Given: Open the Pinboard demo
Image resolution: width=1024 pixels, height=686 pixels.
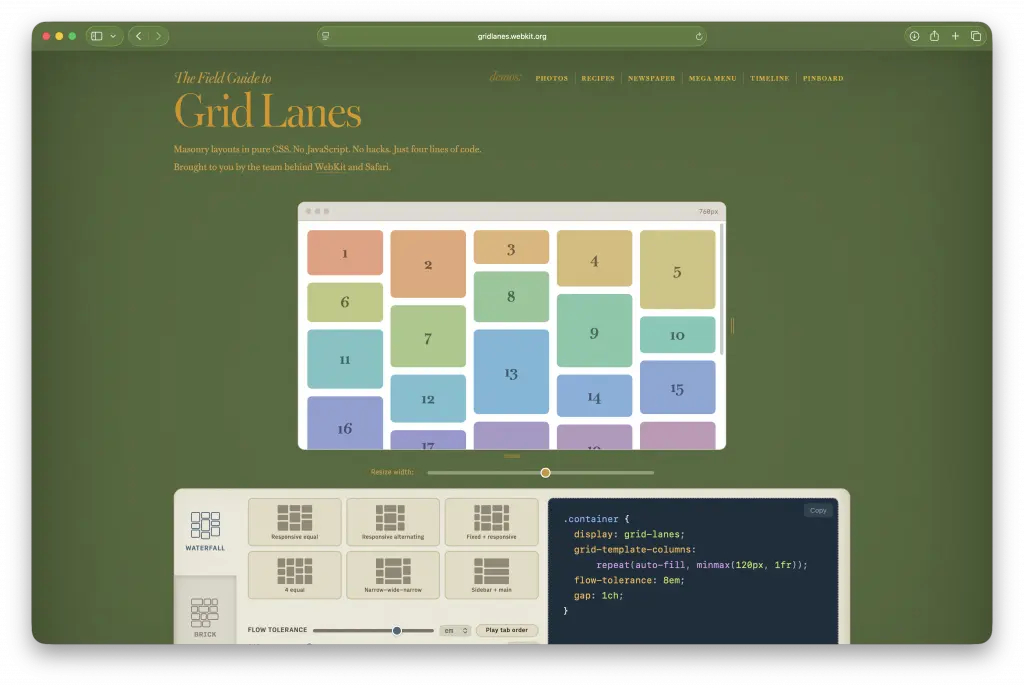Looking at the screenshot, I should (x=823, y=78).
